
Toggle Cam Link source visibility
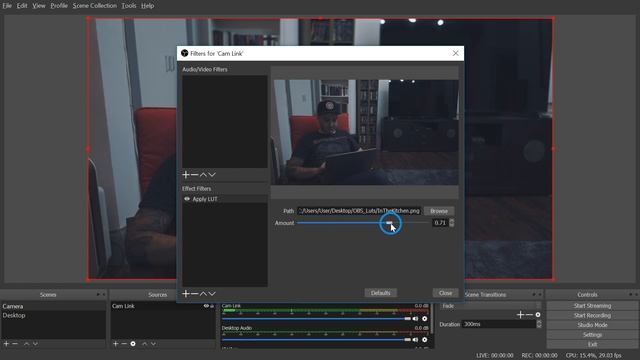pos(206,306)
